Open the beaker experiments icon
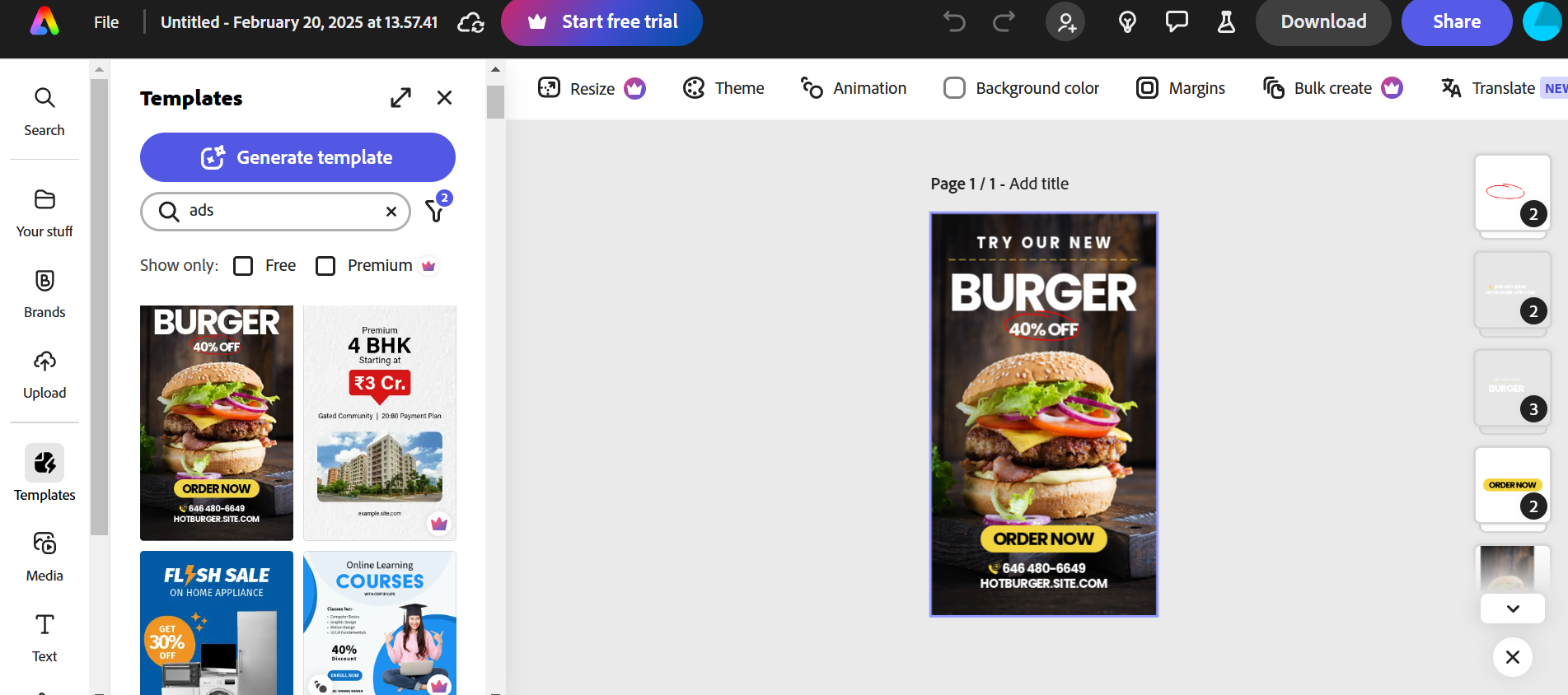Image resolution: width=1568 pixels, height=695 pixels. pos(1226,22)
